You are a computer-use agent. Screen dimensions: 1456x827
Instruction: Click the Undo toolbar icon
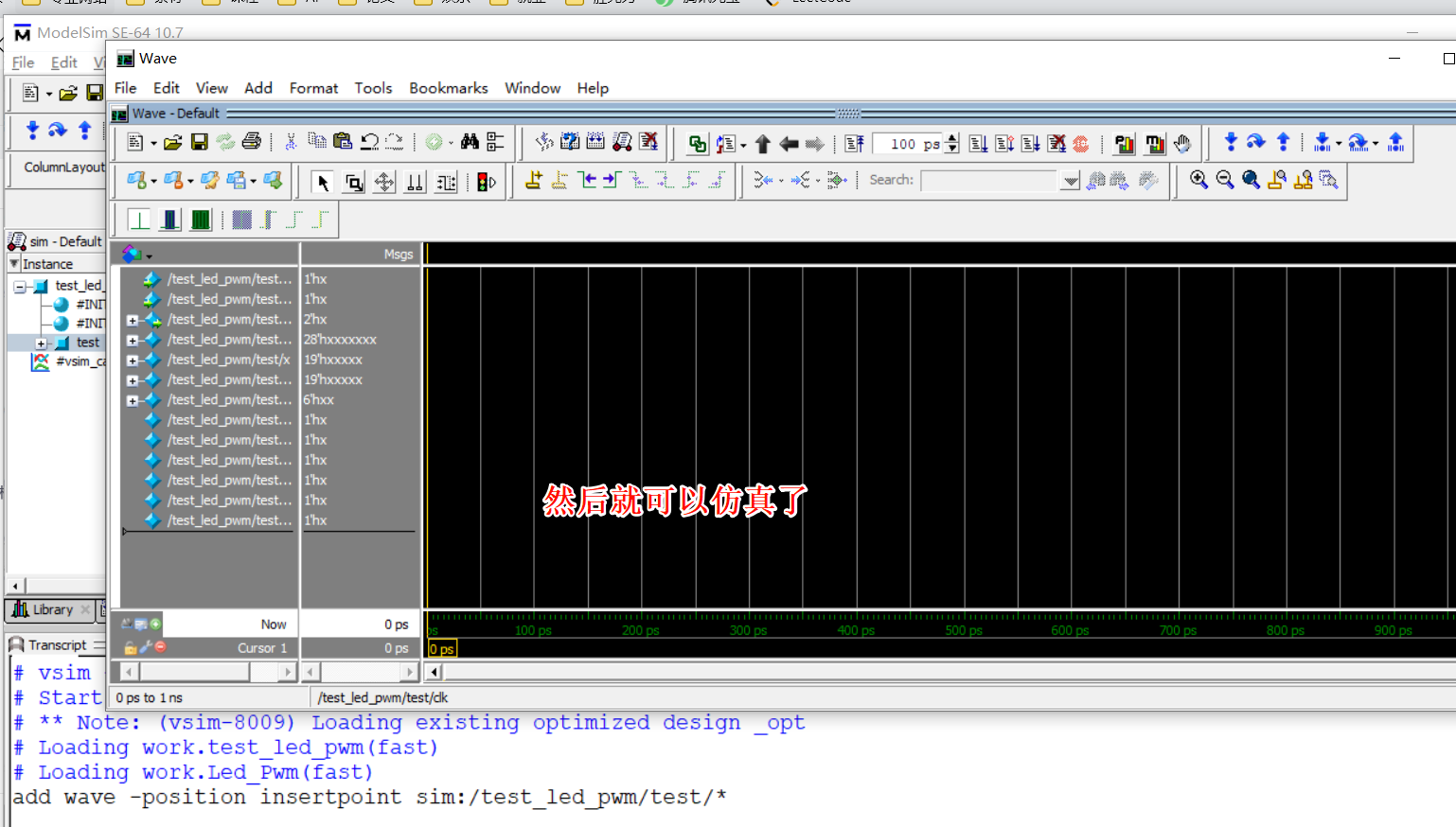coord(368,140)
